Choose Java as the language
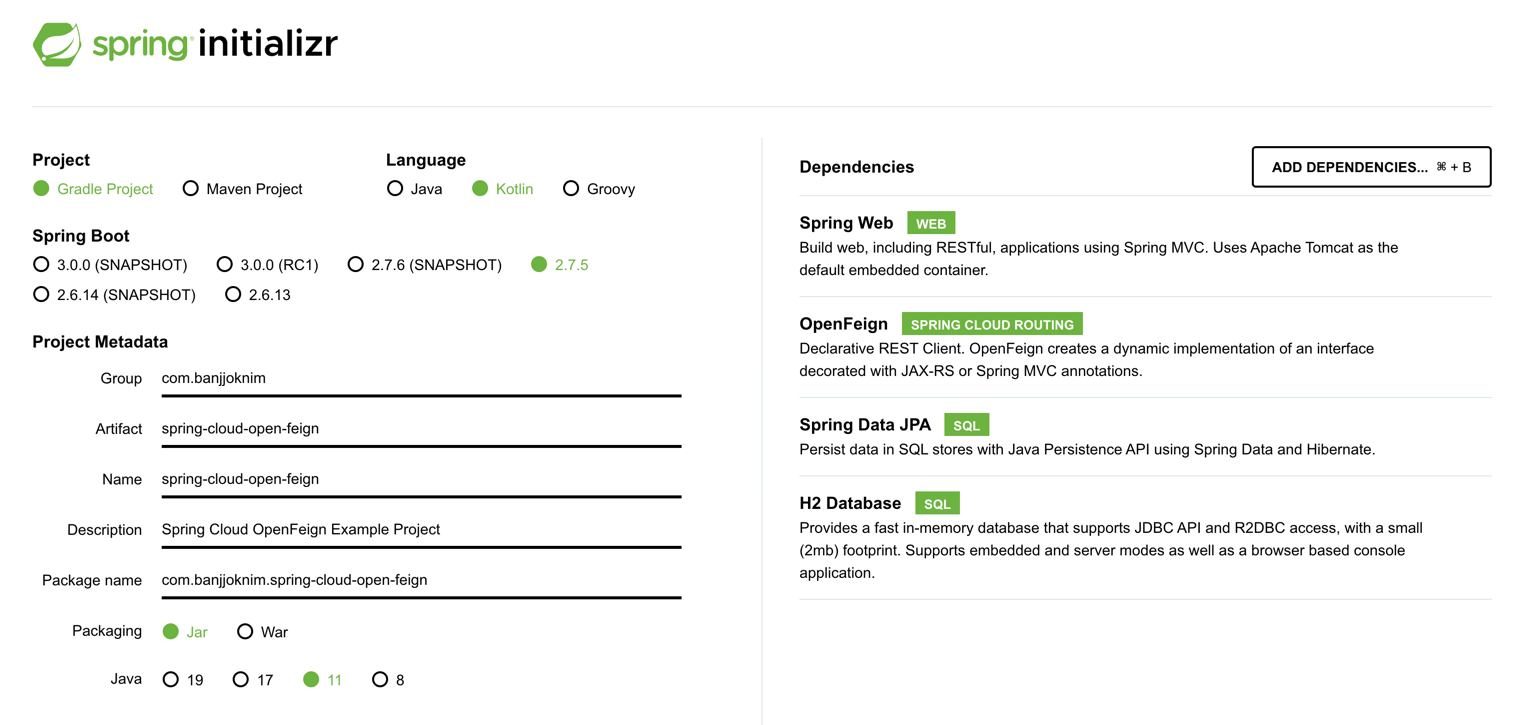This screenshot has width=1526, height=725. point(395,189)
